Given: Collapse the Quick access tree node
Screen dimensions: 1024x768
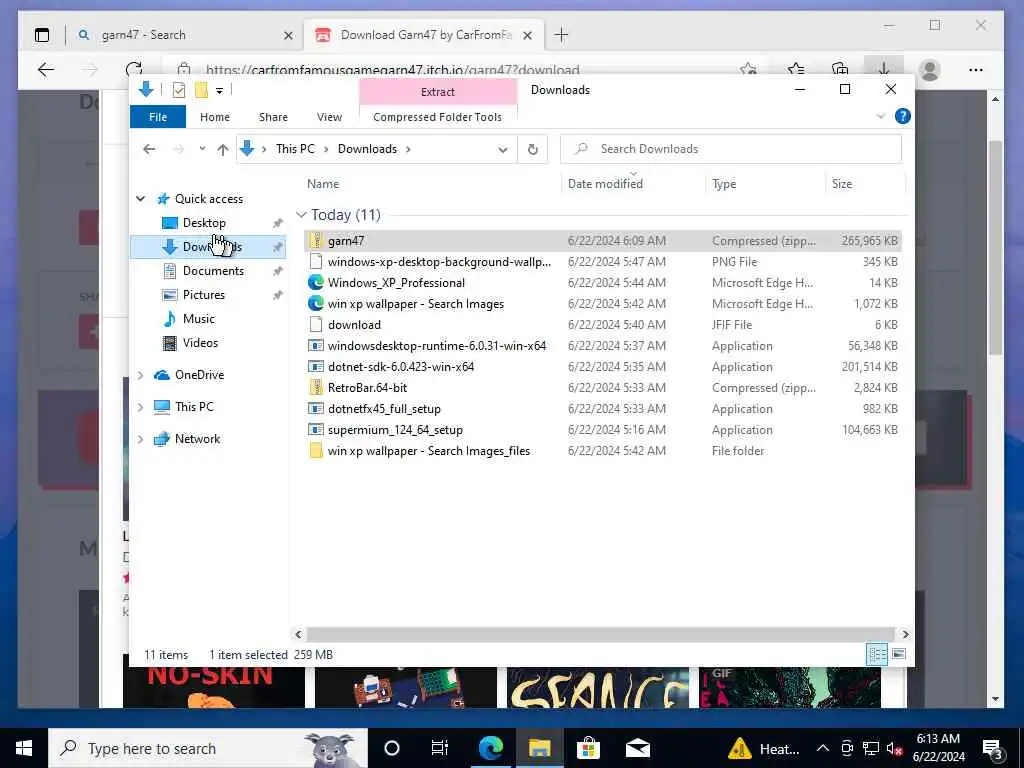Looking at the screenshot, I should point(140,199).
